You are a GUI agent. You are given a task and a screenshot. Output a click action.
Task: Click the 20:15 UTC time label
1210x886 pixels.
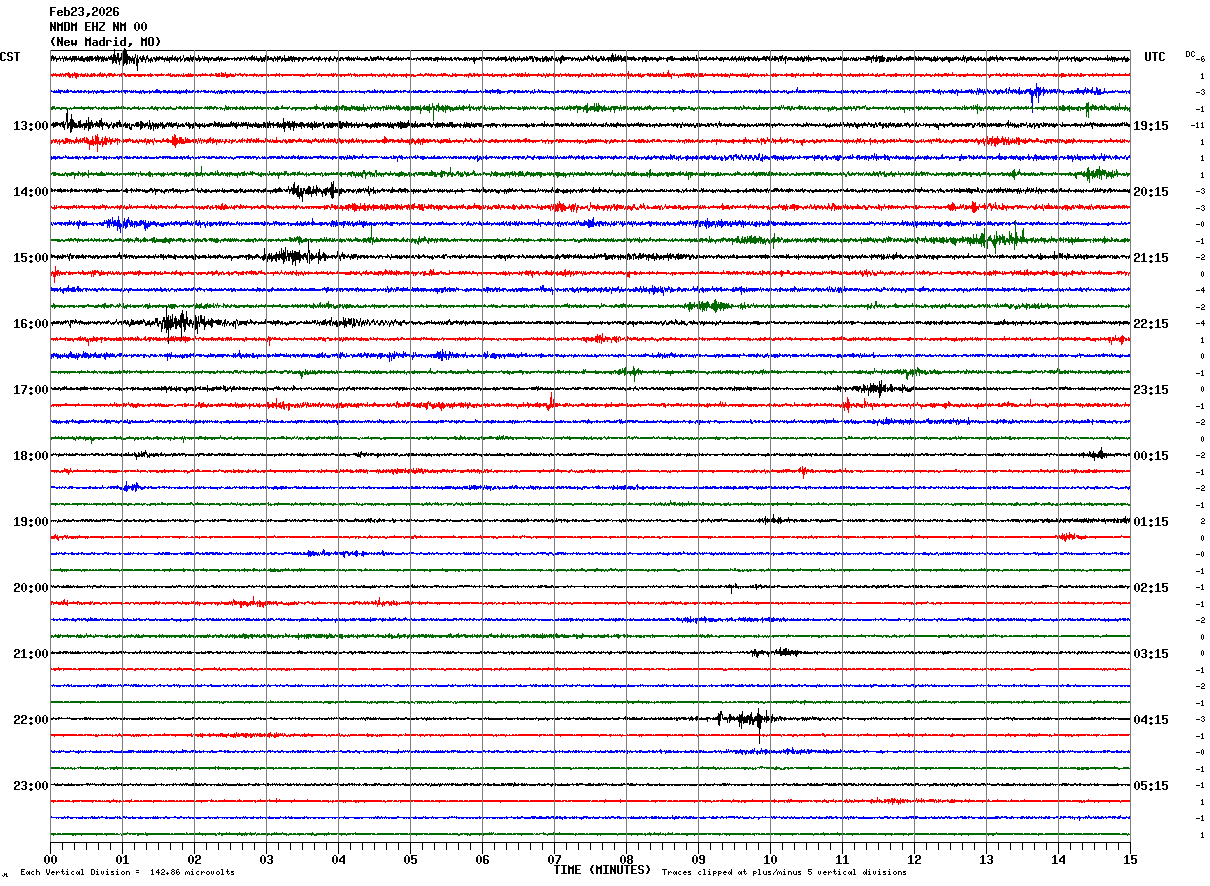(x=1151, y=192)
